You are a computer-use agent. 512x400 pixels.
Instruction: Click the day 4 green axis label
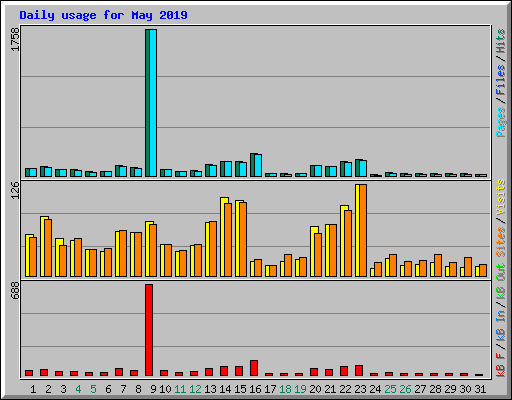coord(78,389)
